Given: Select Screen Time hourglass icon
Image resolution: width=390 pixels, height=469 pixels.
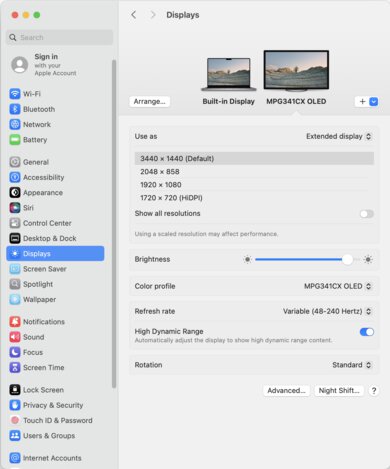Looking at the screenshot, I should [15, 367].
